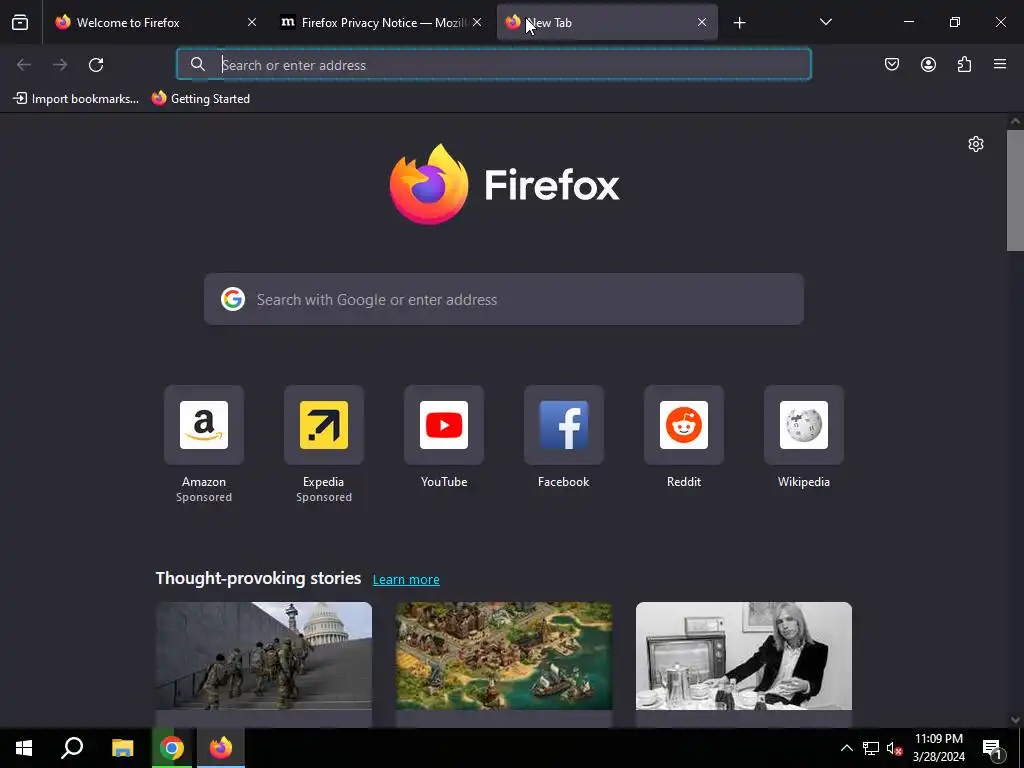
Task: Close the New Tab tab
Action: coord(702,22)
